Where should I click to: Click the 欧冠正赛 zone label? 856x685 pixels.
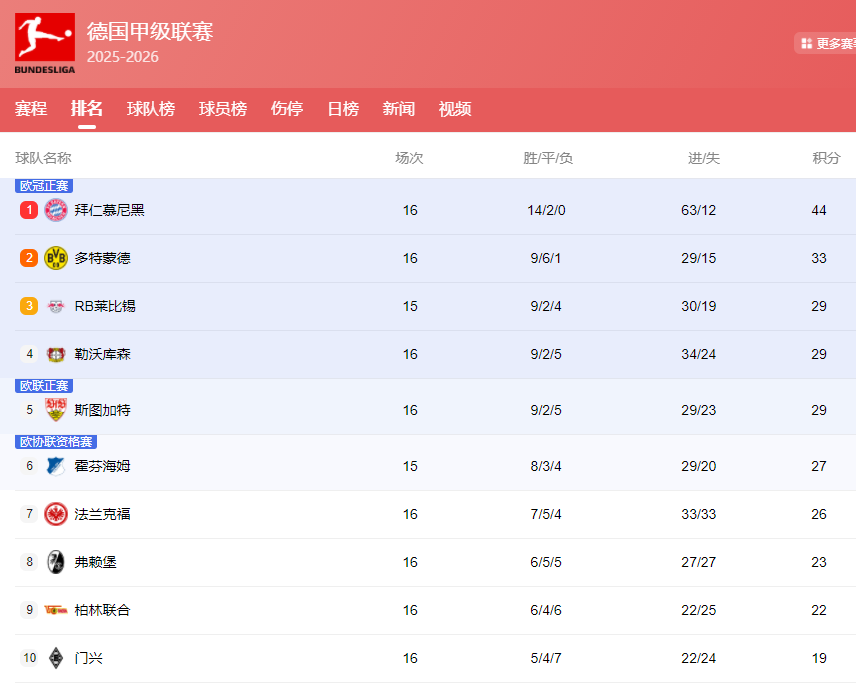44,186
